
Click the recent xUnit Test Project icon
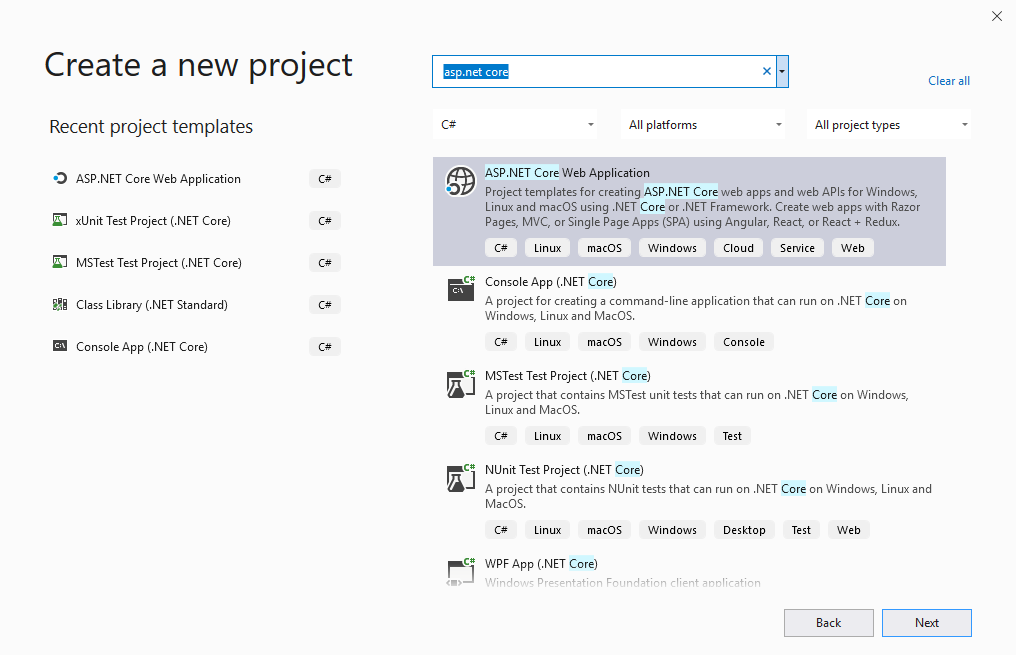[x=60, y=220]
